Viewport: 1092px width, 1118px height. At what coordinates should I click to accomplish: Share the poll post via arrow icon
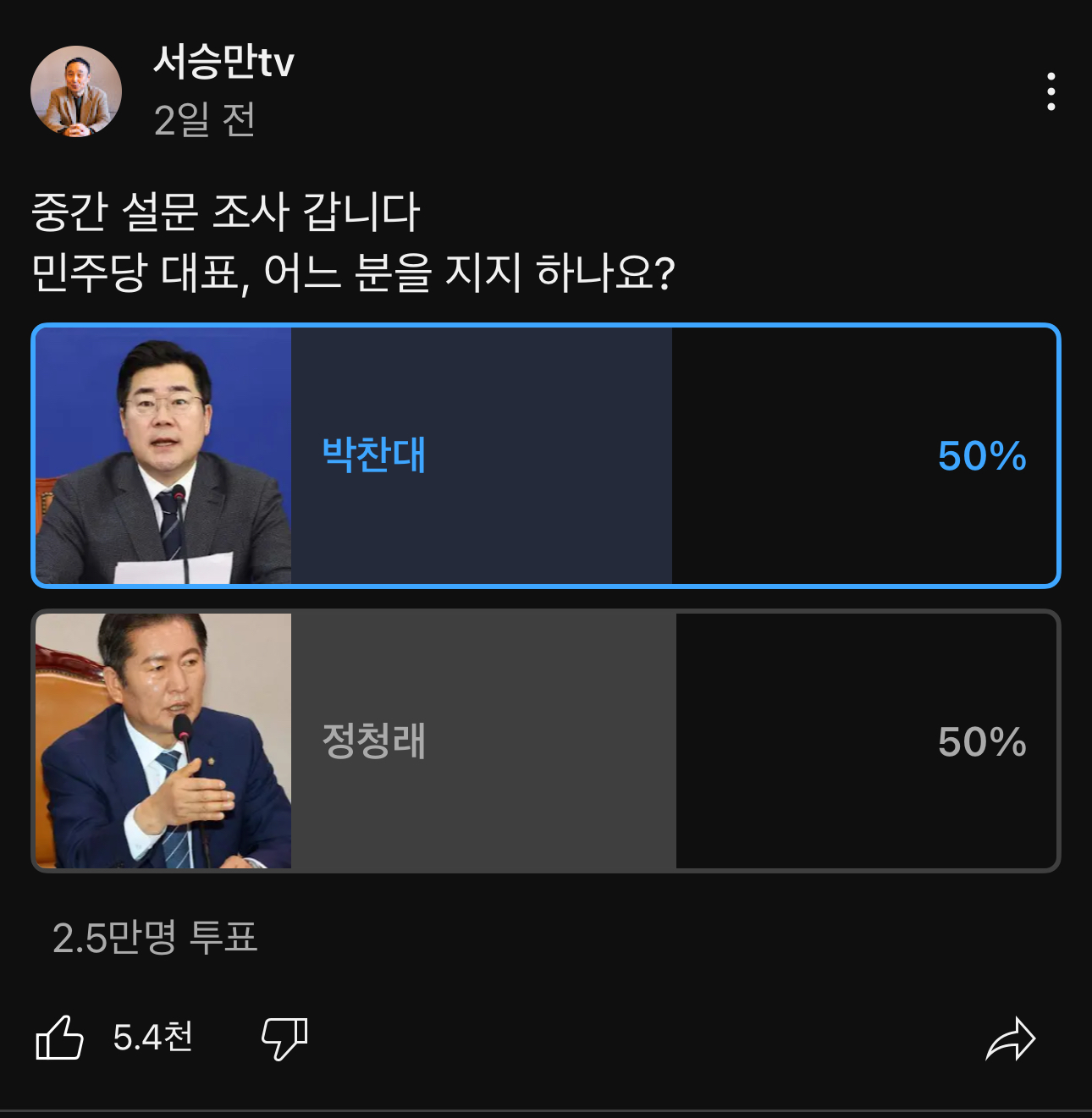click(x=1011, y=1038)
